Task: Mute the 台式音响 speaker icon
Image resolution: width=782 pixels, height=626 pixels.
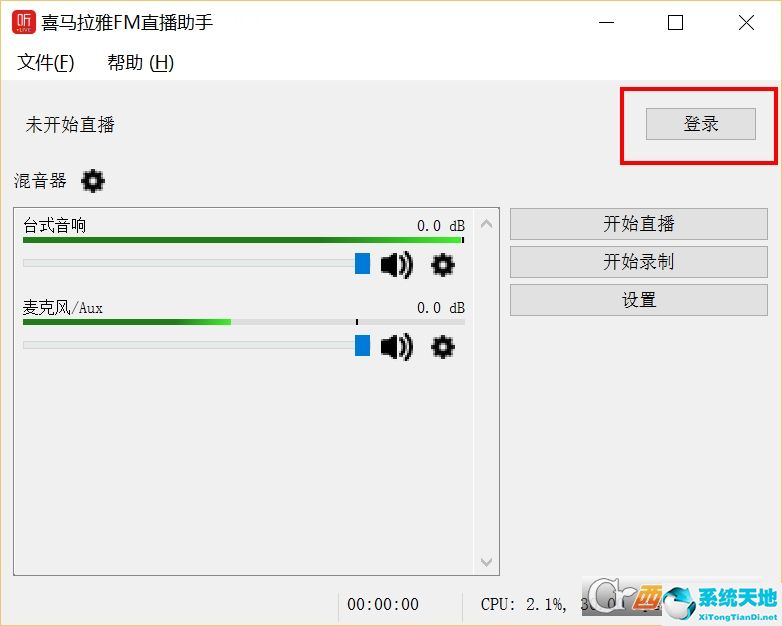Action: pos(397,264)
